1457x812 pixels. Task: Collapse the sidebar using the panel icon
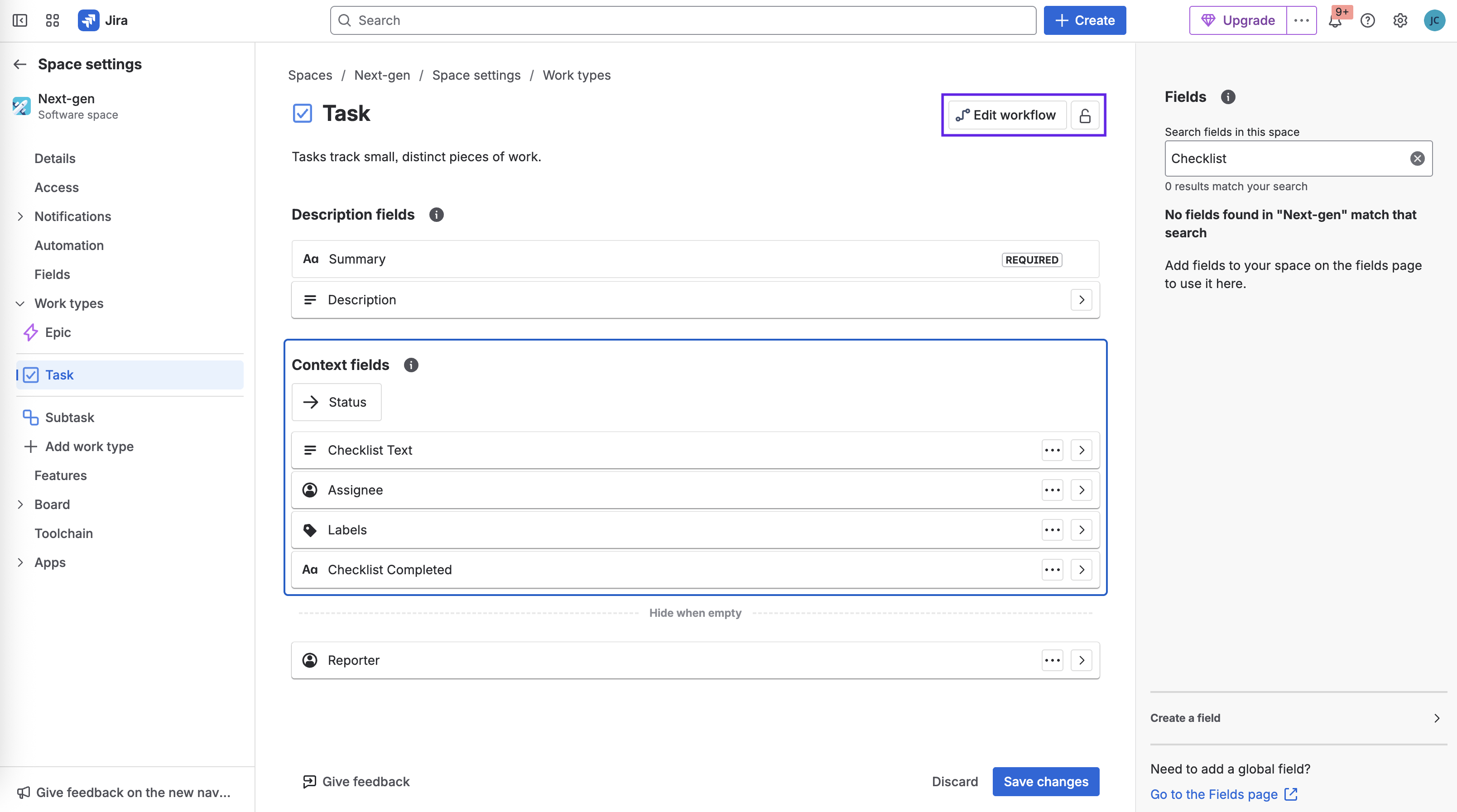click(20, 20)
